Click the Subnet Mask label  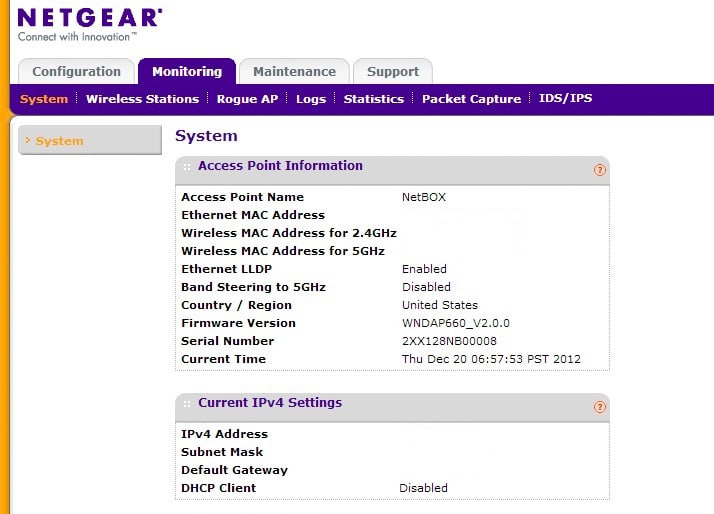[222, 452]
